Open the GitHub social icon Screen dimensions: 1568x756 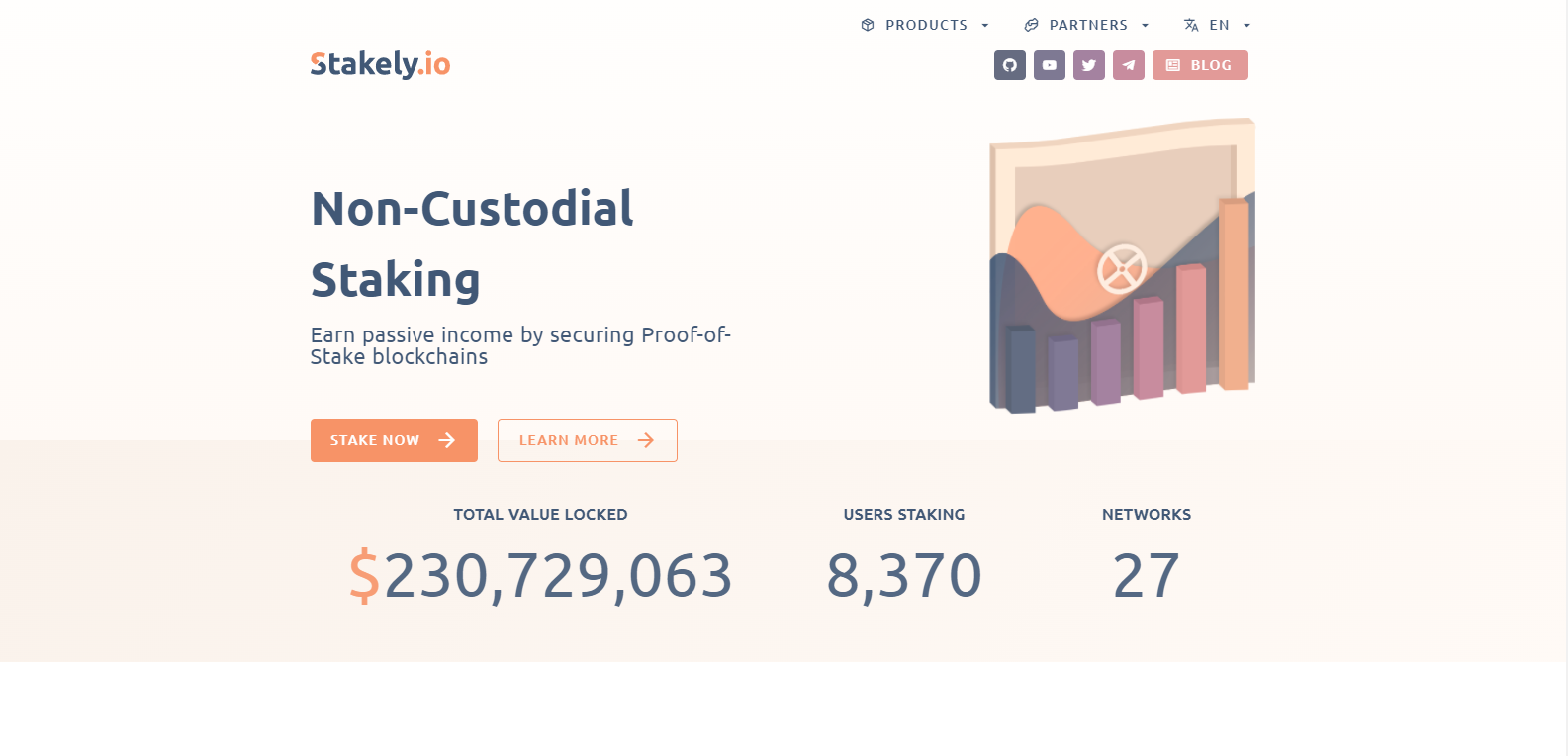click(x=1009, y=65)
